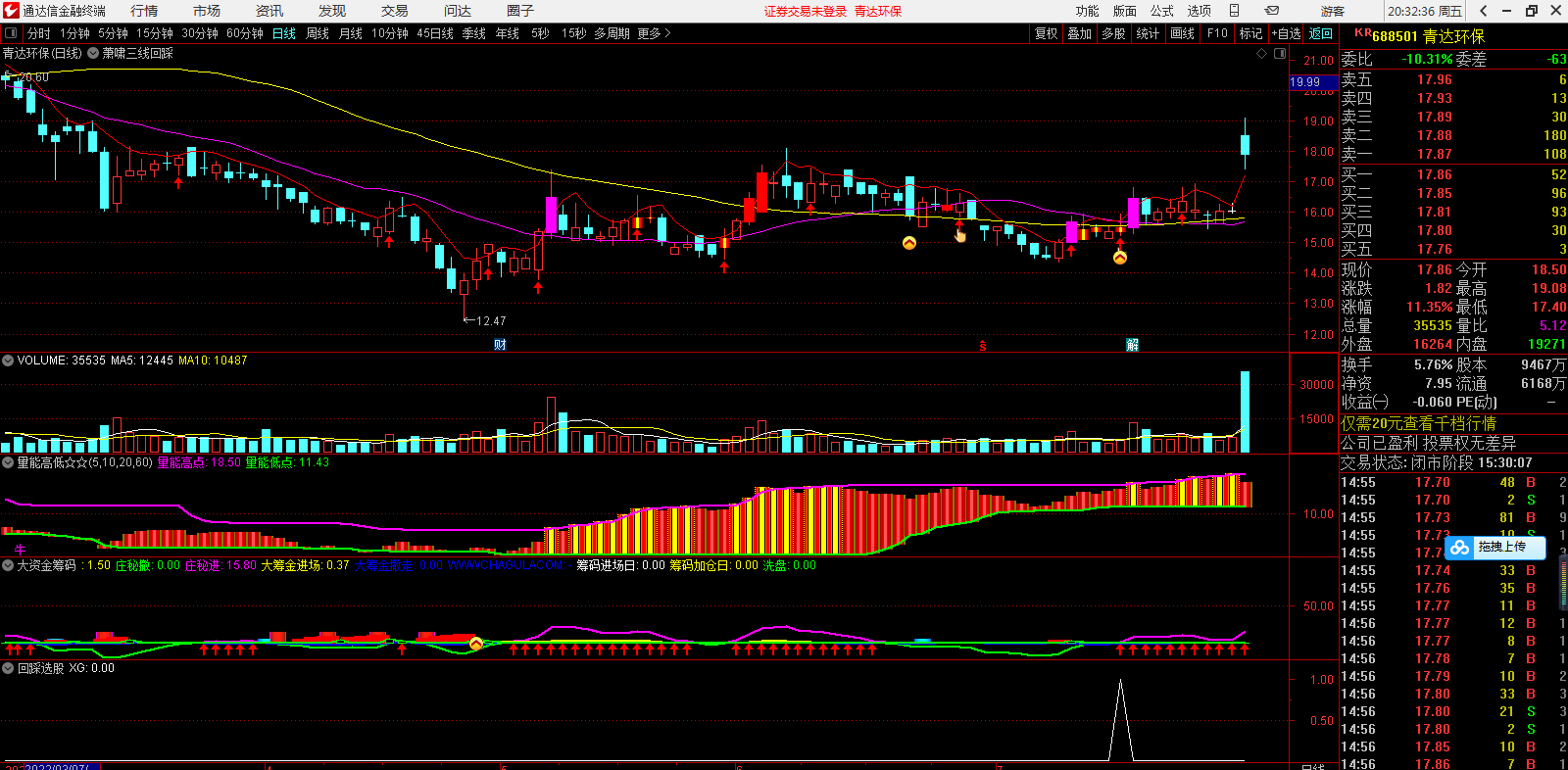Switch to 60分钟 period

245,33
